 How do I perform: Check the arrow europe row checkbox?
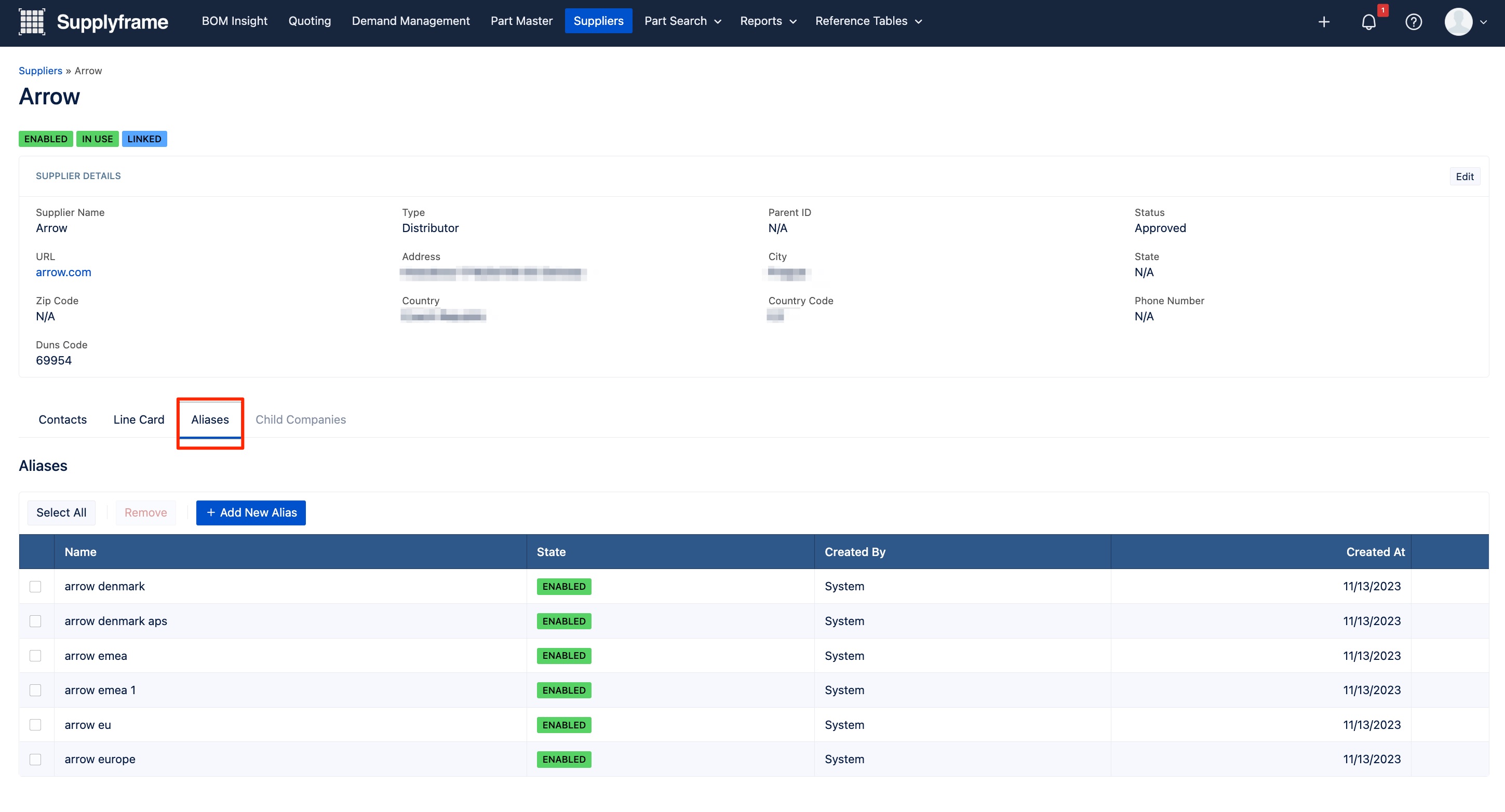pyautogui.click(x=36, y=760)
